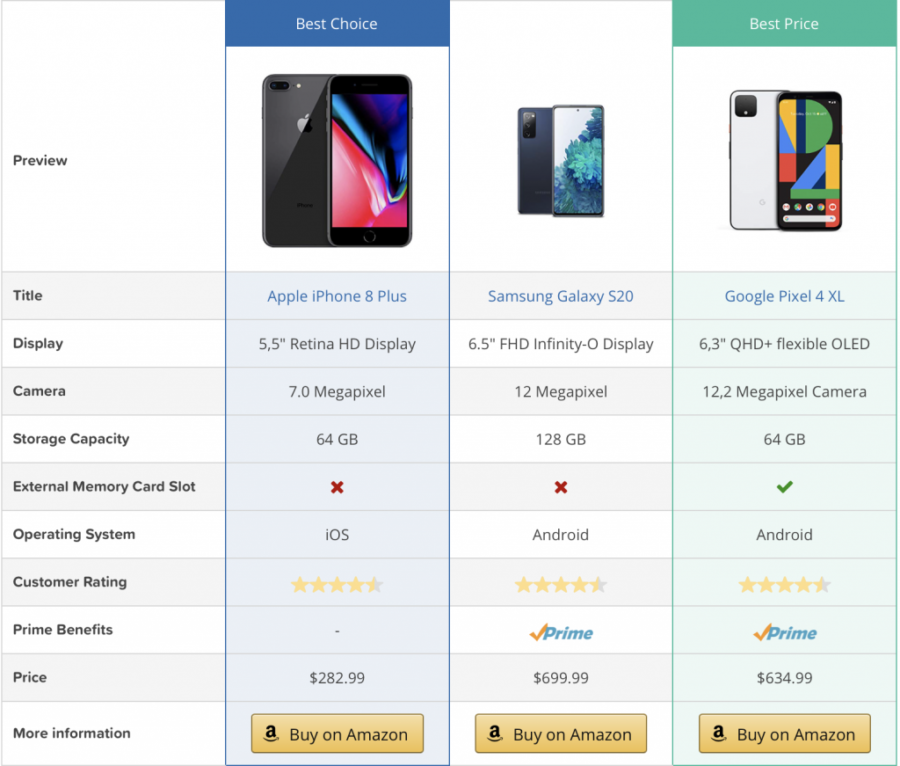Click Buy on Amazon for Google Pixel 4 XL

point(784,734)
